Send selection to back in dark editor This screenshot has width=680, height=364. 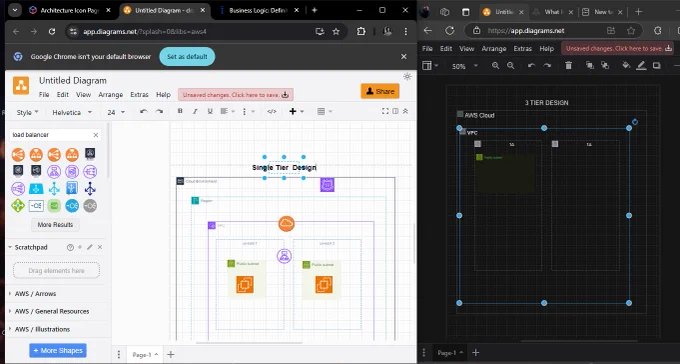click(605, 66)
